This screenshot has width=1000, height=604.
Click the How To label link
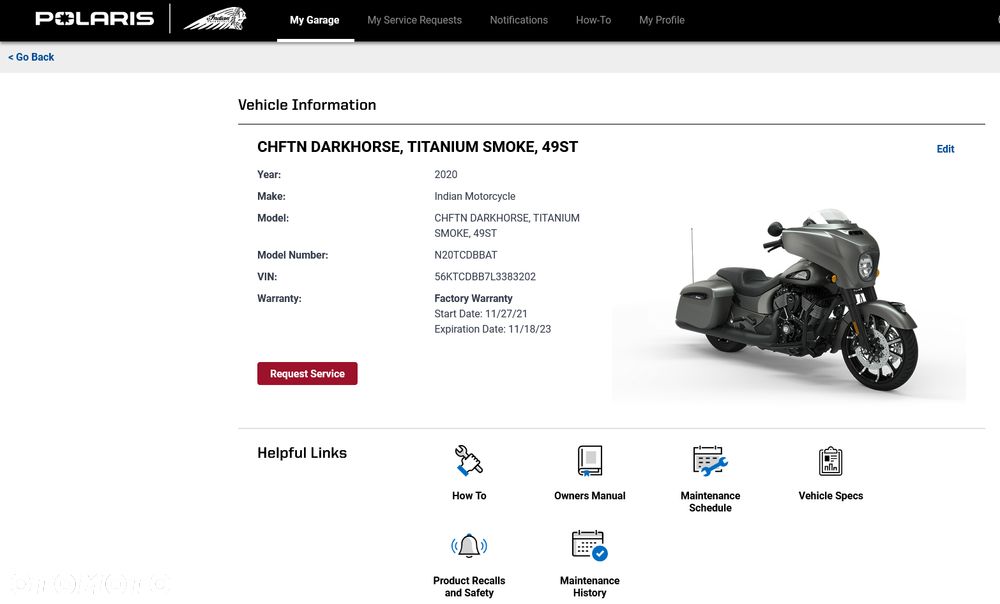[469, 496]
